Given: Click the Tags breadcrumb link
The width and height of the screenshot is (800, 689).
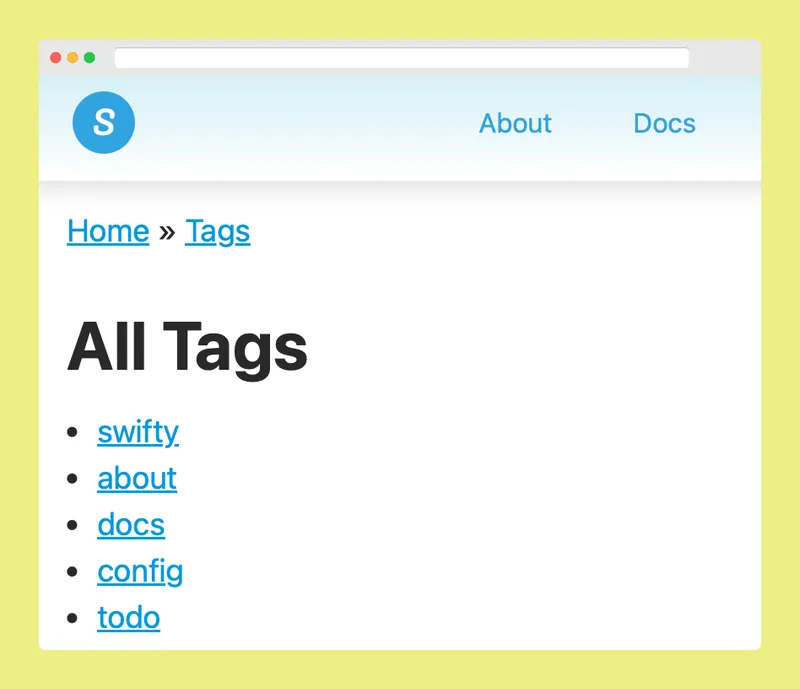Looking at the screenshot, I should pyautogui.click(x=217, y=231).
